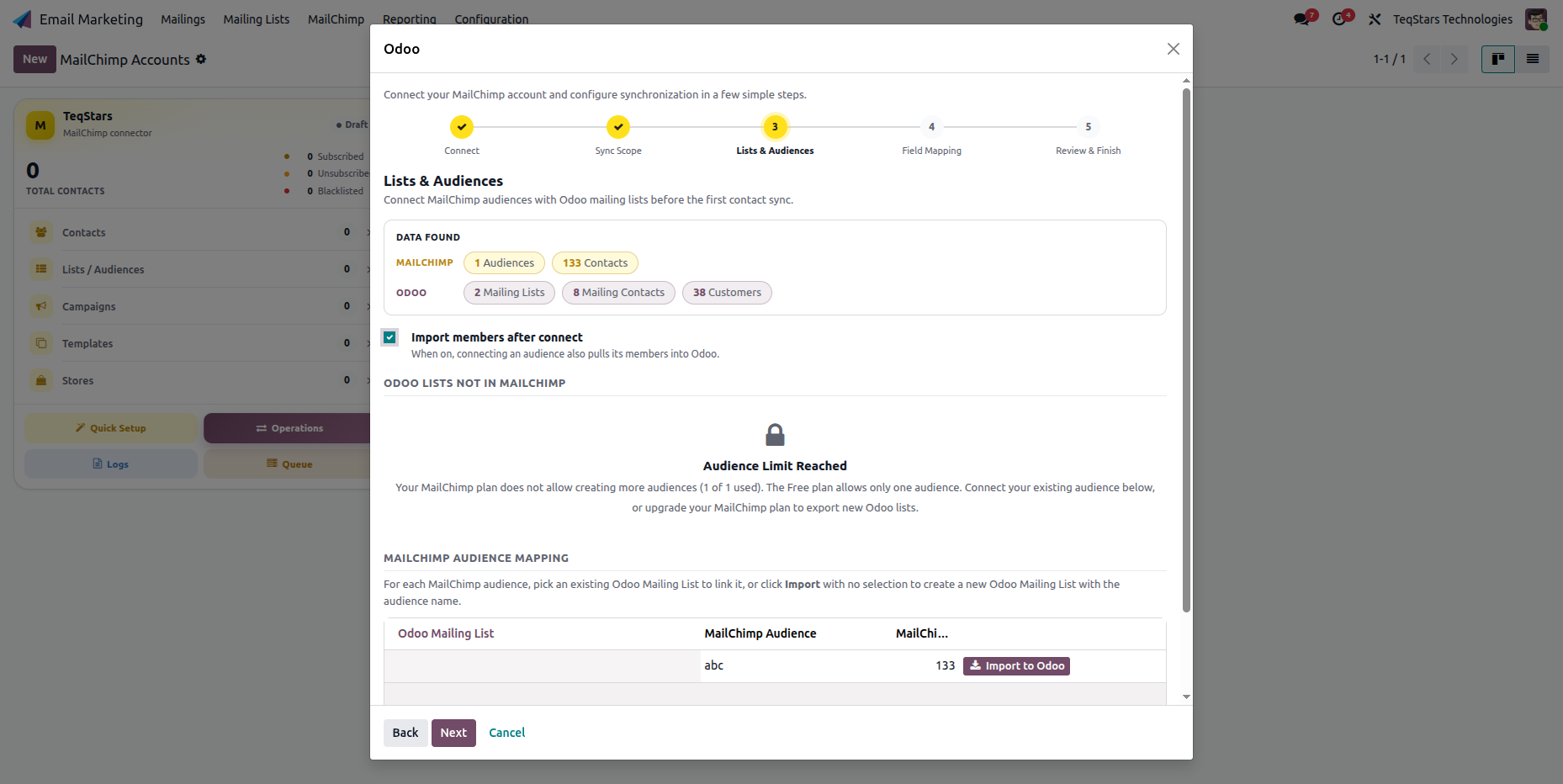Click the Back button in the wizard
1563x784 pixels.
[405, 733]
